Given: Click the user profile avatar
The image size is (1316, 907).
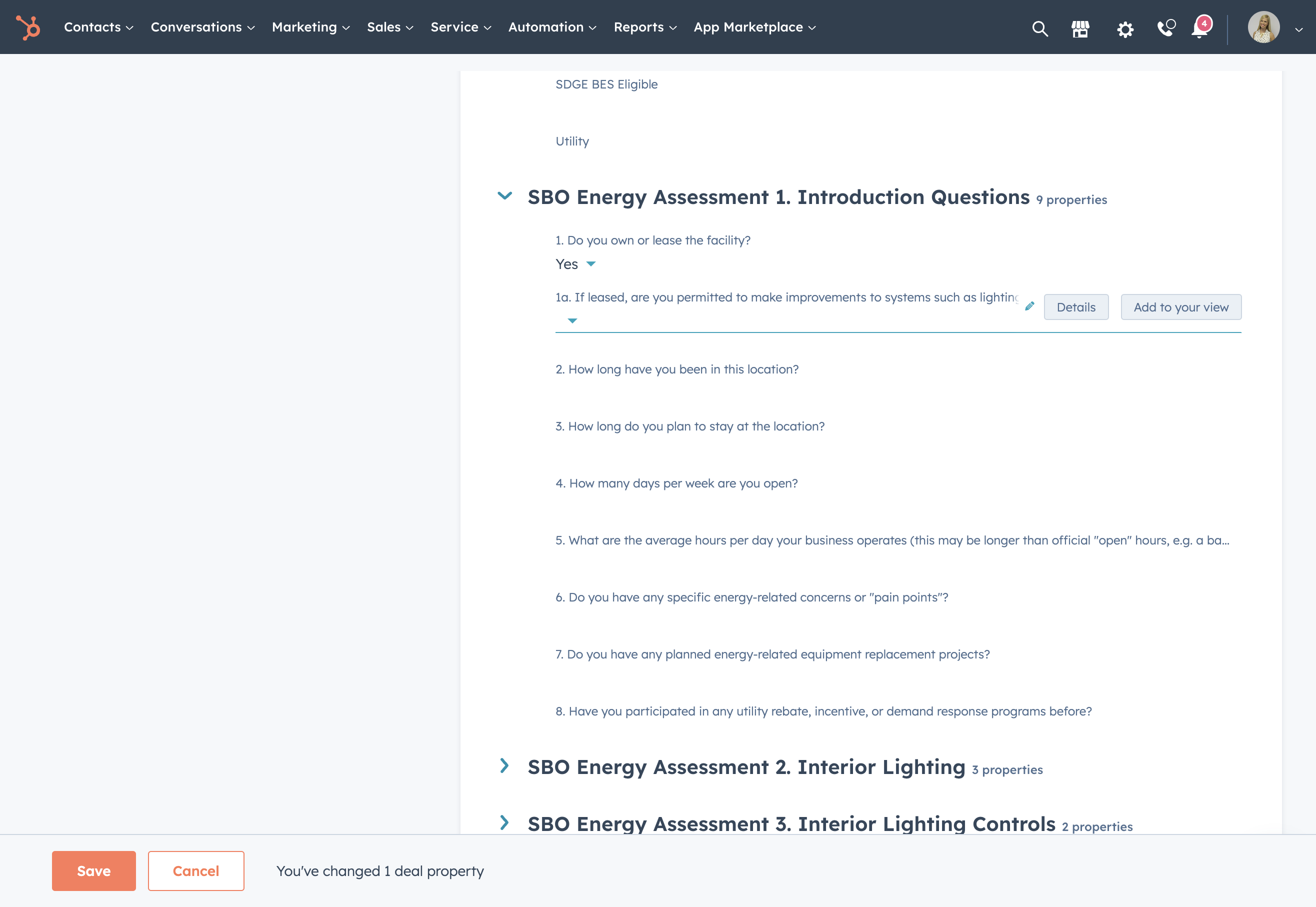Looking at the screenshot, I should [x=1263, y=27].
